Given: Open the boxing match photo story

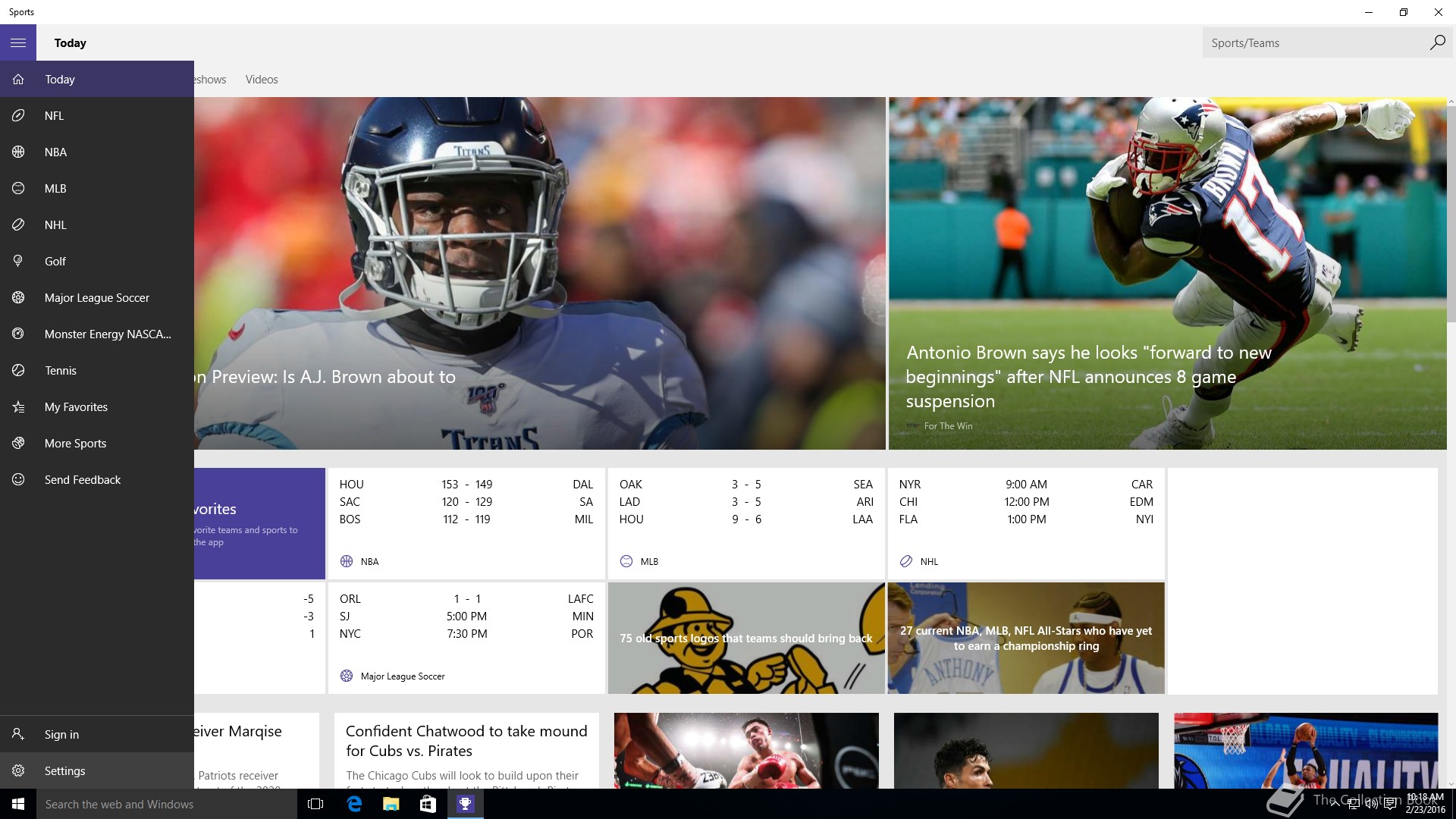Looking at the screenshot, I should coord(746,751).
